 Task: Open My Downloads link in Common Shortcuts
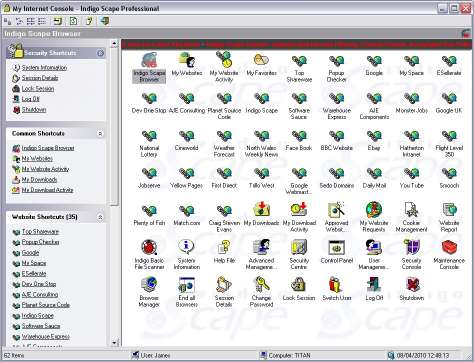click(x=39, y=180)
